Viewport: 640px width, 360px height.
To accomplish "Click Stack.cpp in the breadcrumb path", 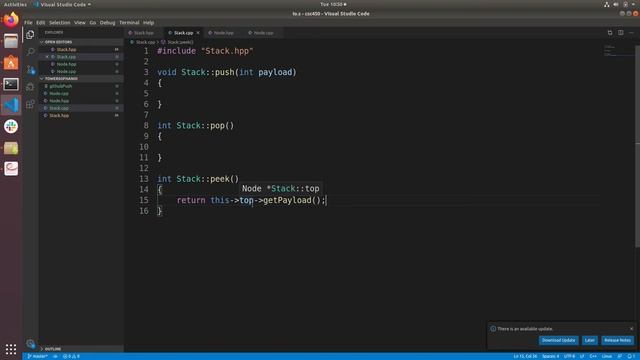I will 145,42.
